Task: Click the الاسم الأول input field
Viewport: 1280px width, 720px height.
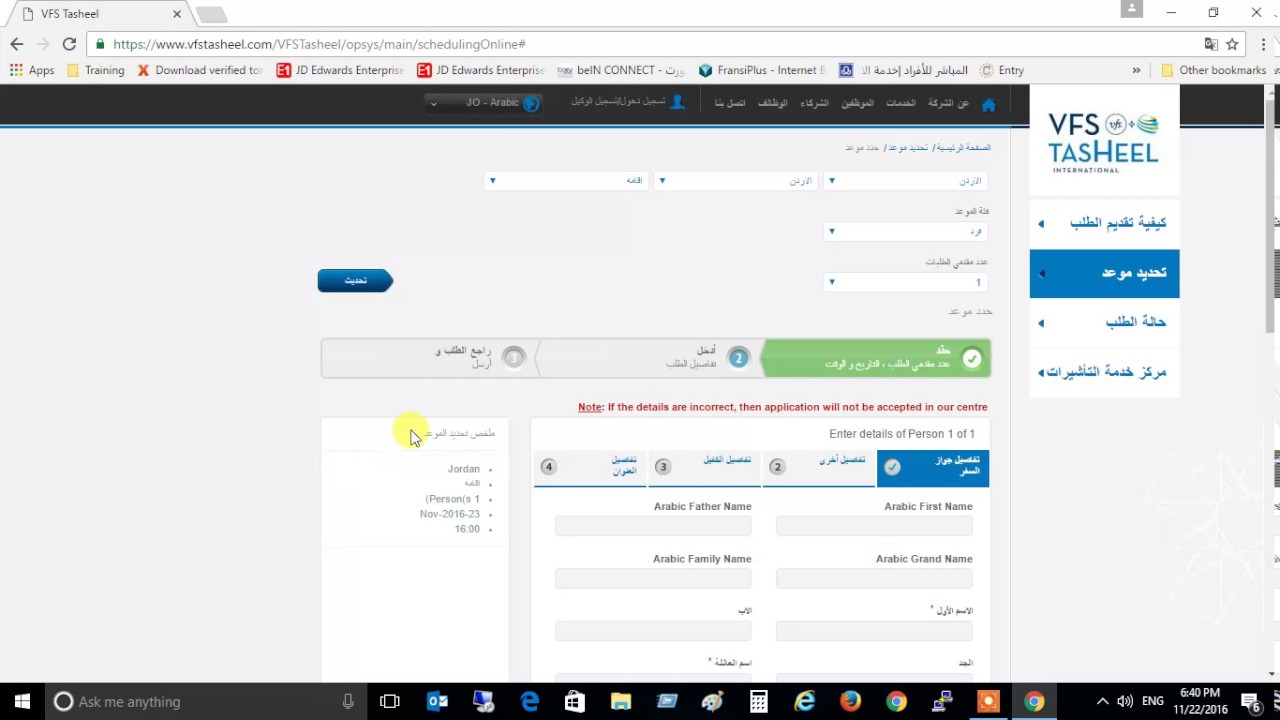Action: click(874, 631)
